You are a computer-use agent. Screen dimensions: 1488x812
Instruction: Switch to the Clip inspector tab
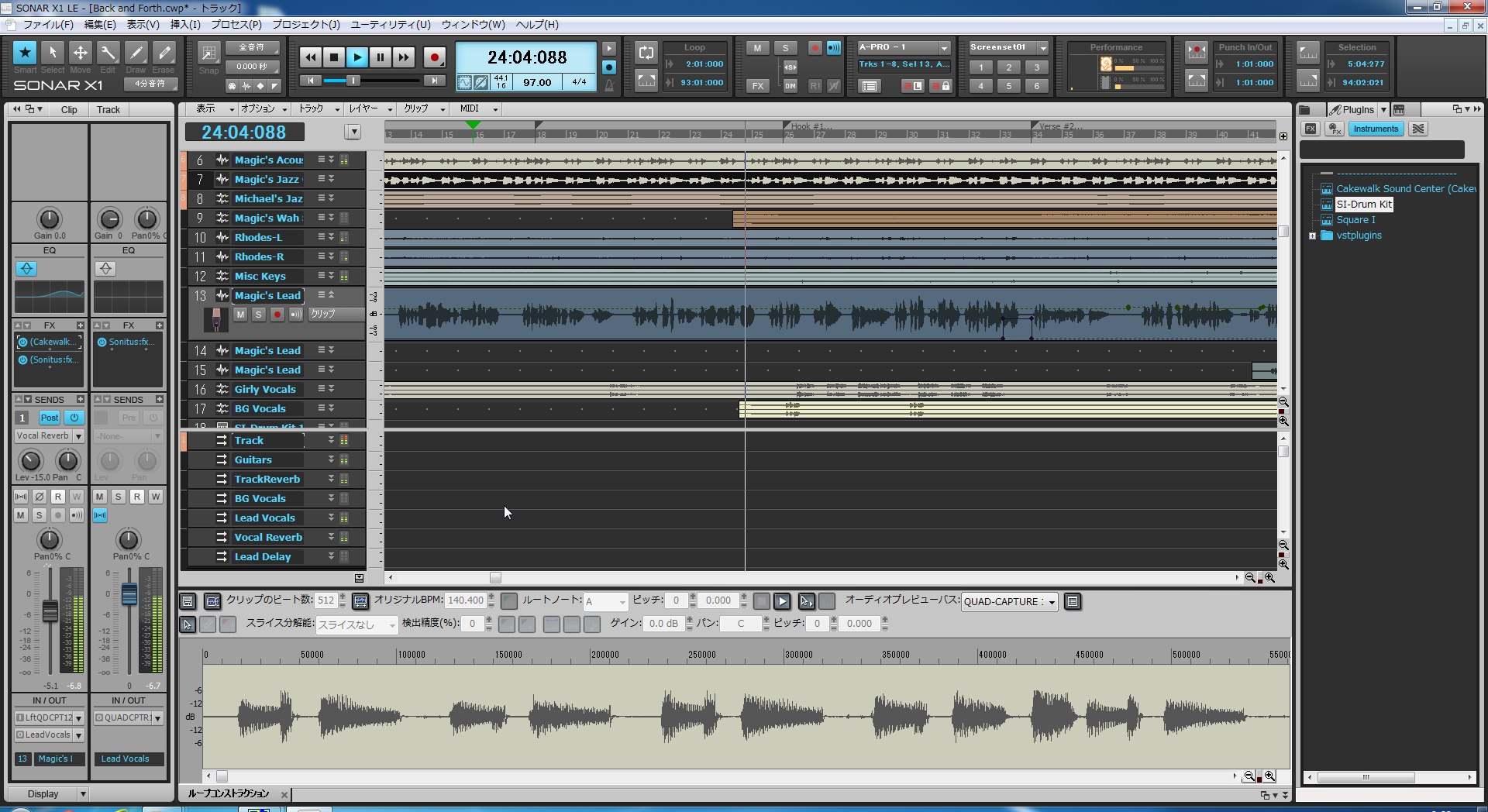click(x=69, y=110)
